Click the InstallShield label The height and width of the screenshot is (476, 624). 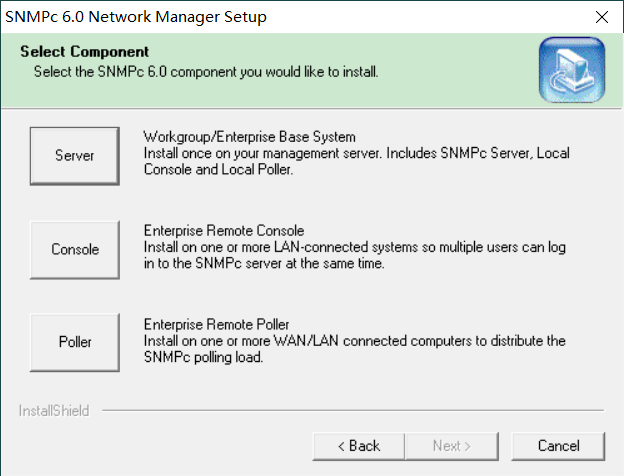(x=54, y=411)
